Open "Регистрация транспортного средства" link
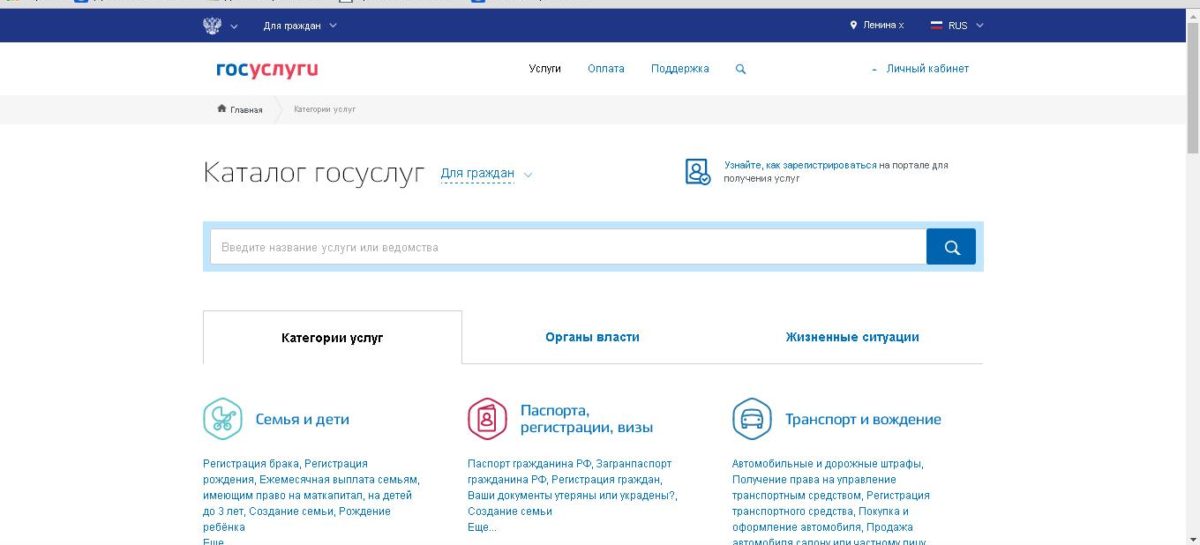The height and width of the screenshot is (545, 1200). pos(831,503)
